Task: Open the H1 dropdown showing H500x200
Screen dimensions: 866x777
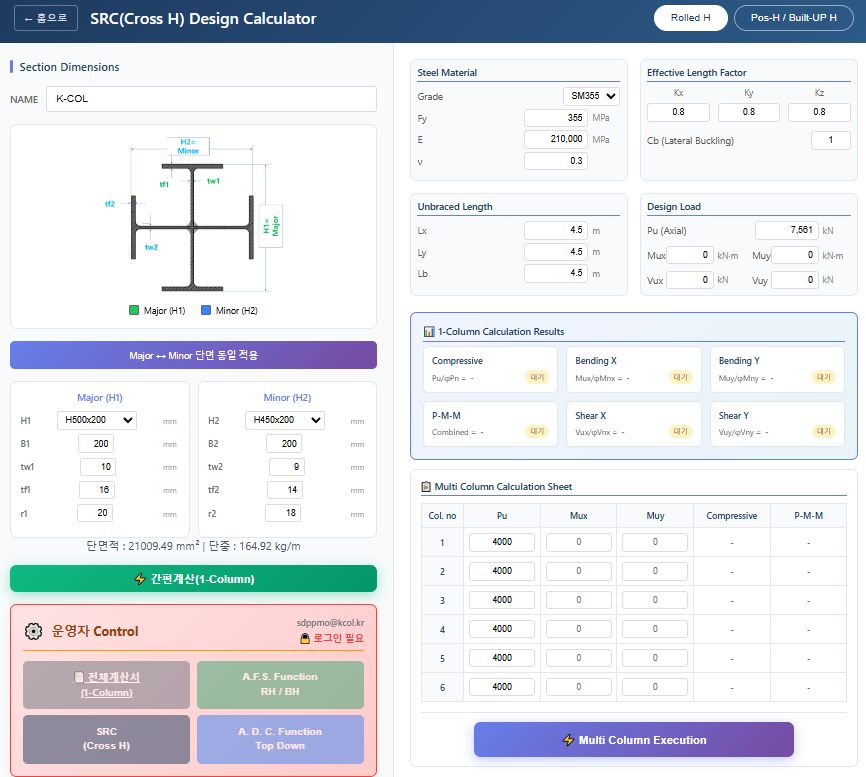Action: click(x=96, y=420)
